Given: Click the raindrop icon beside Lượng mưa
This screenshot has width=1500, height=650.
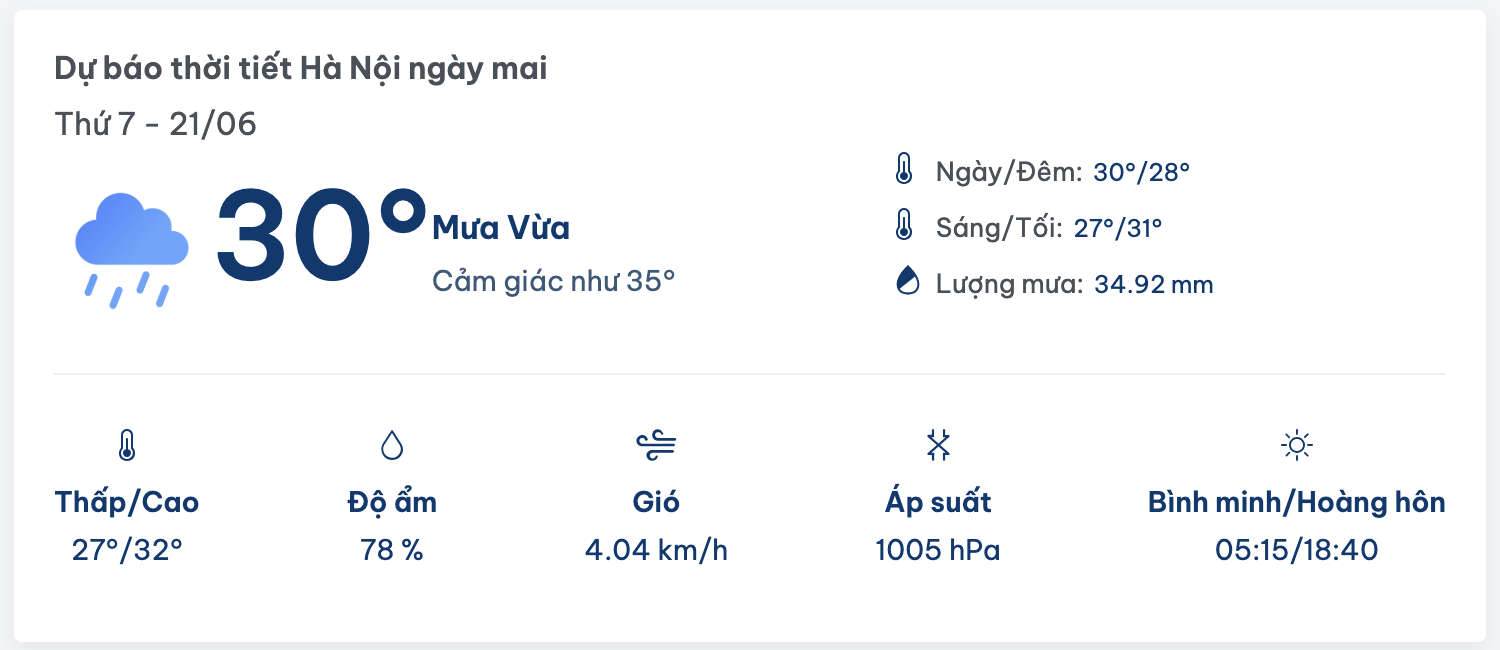Looking at the screenshot, I should pyautogui.click(x=905, y=281).
